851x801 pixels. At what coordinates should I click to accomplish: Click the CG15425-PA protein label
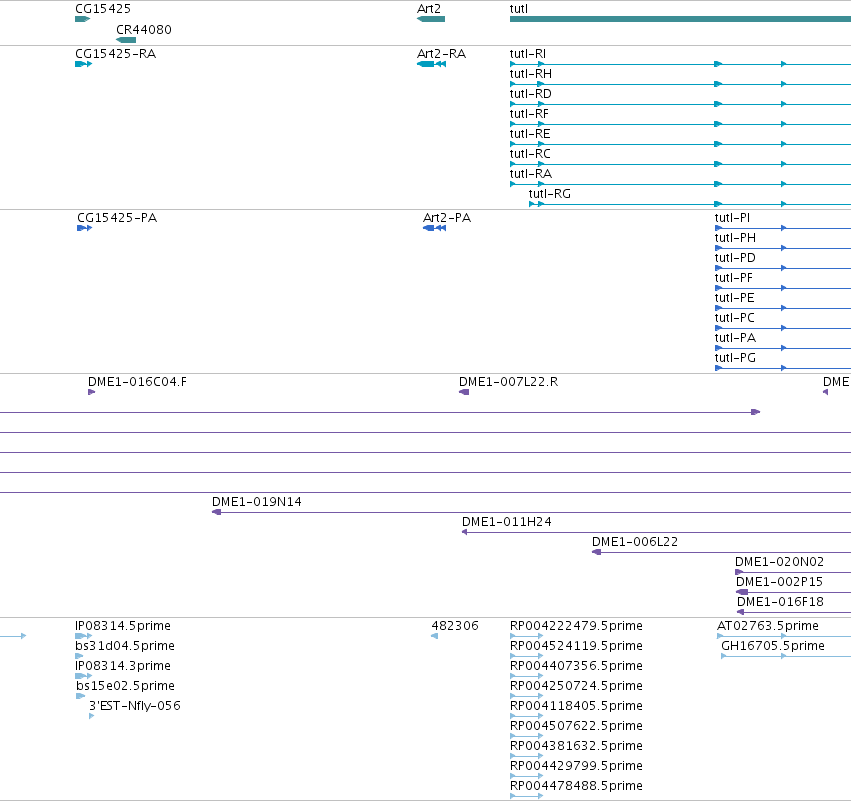(x=117, y=218)
